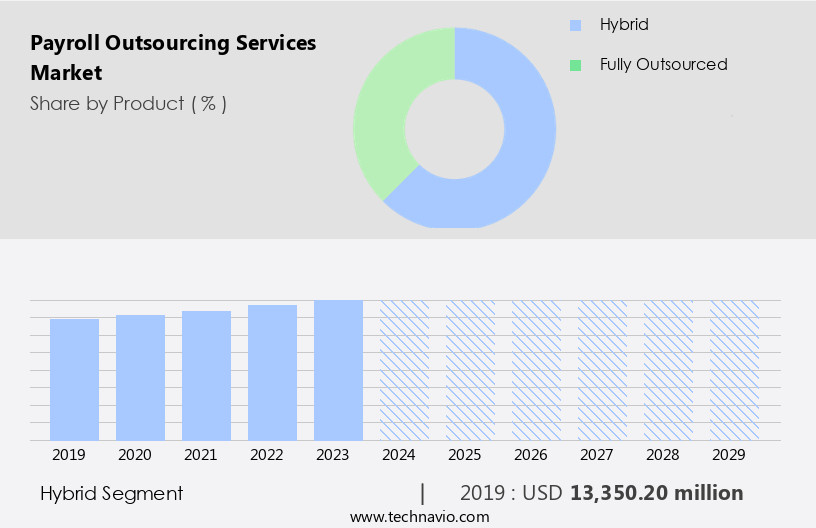816x528 pixels.
Task: Click the 2022 solid blue bar
Action: coord(272,373)
